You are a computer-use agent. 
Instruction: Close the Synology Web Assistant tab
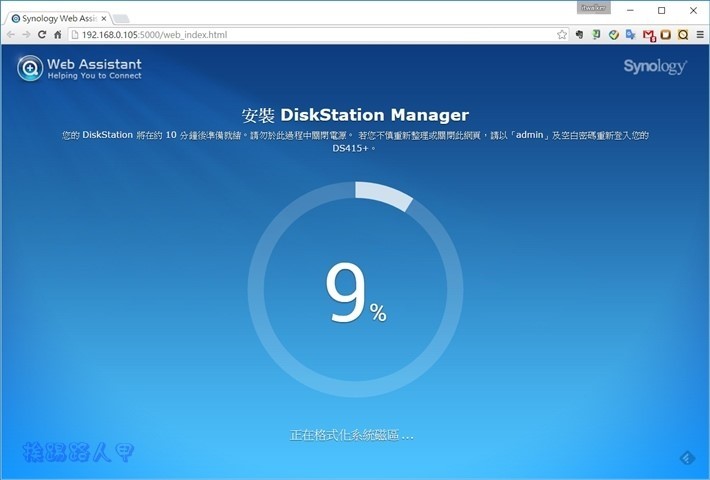(104, 18)
